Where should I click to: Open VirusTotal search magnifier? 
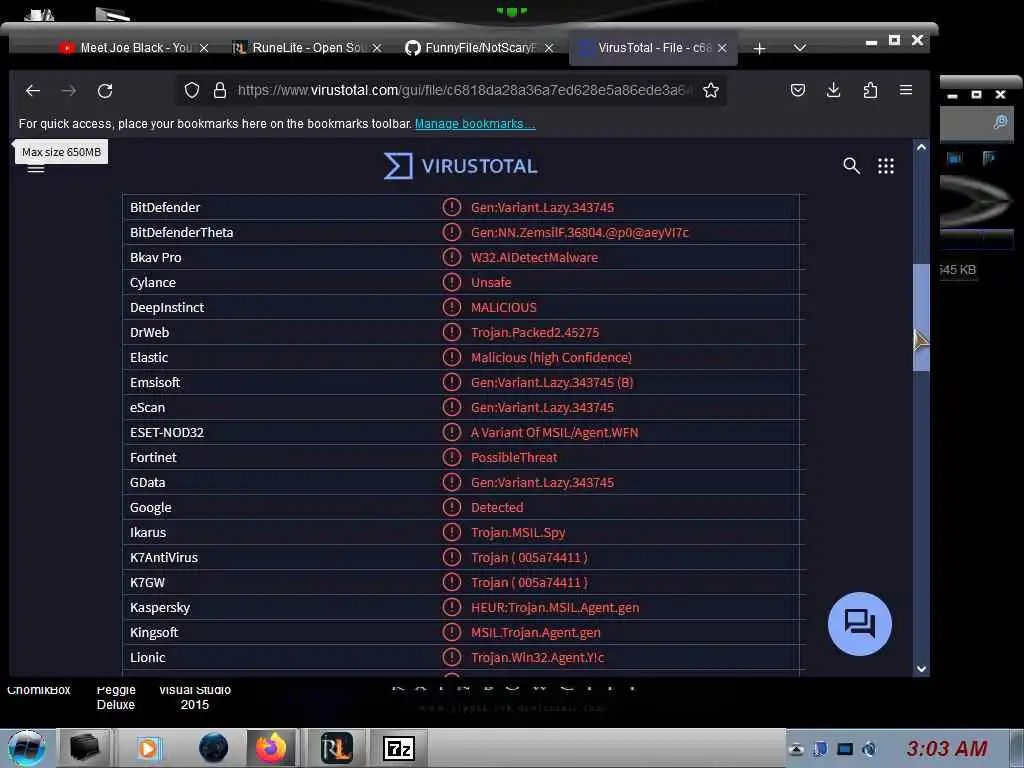(x=851, y=166)
